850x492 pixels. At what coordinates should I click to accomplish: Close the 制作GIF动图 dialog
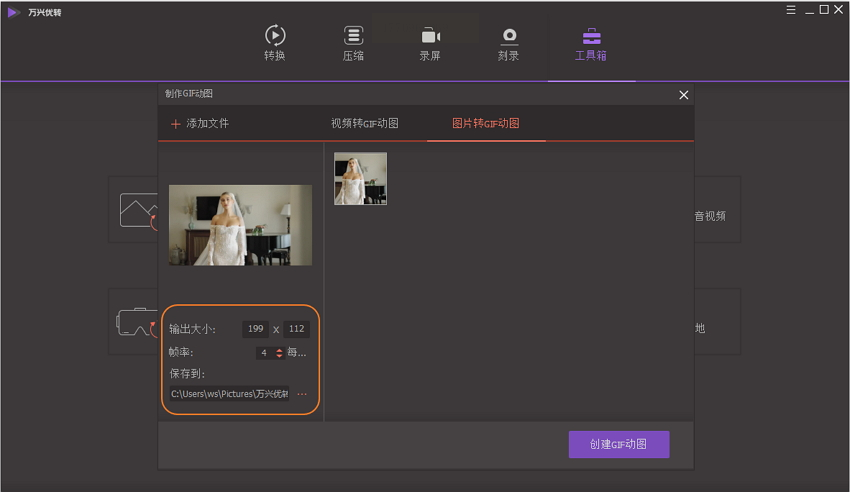pyautogui.click(x=684, y=95)
